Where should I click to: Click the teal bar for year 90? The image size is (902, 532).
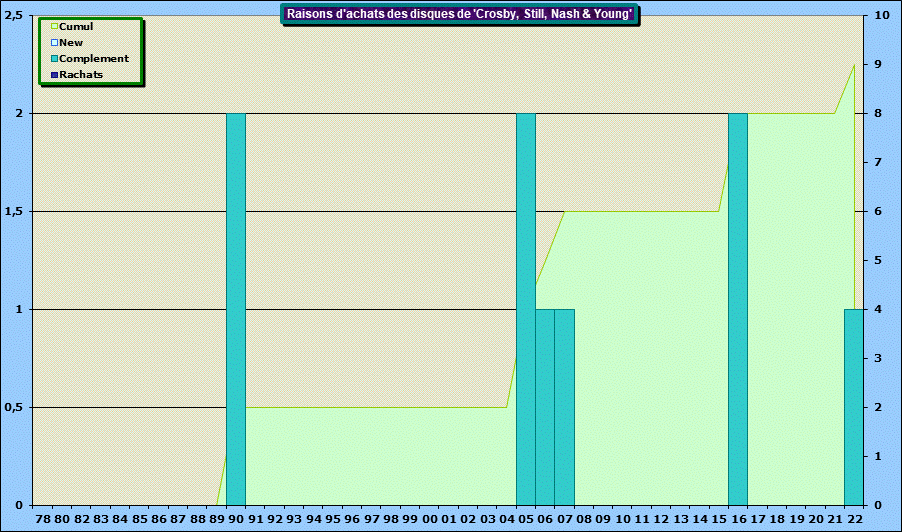236,309
